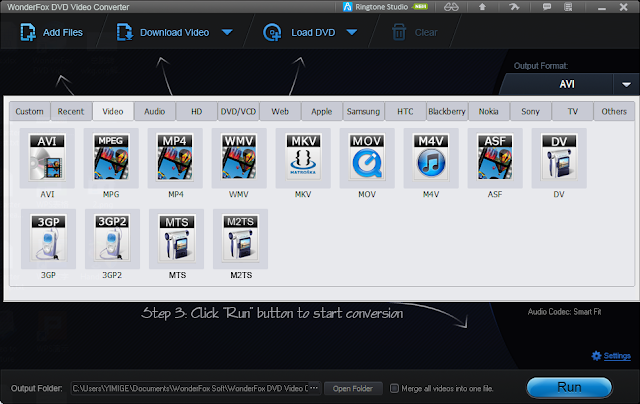Click the Settings link
This screenshot has width=640, height=404.
(617, 356)
